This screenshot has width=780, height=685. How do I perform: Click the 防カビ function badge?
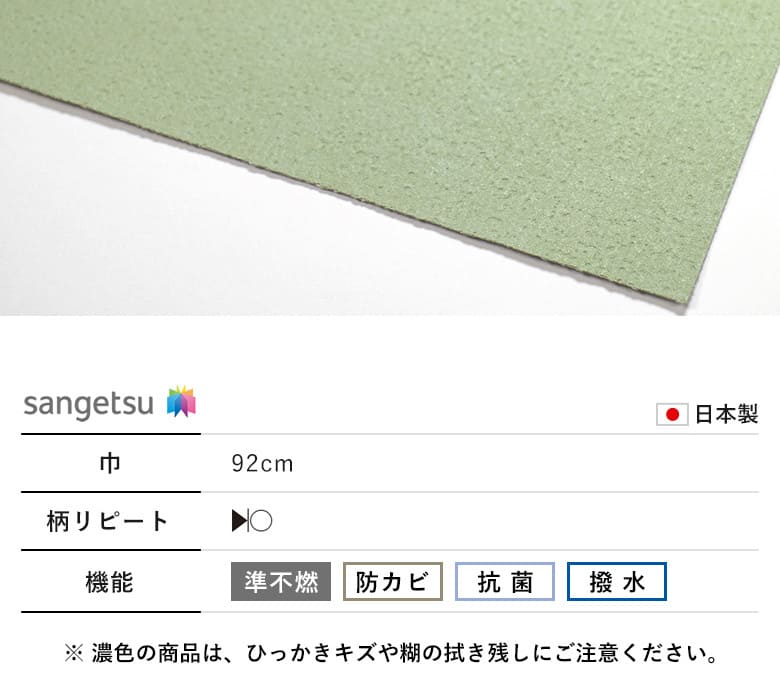(393, 582)
